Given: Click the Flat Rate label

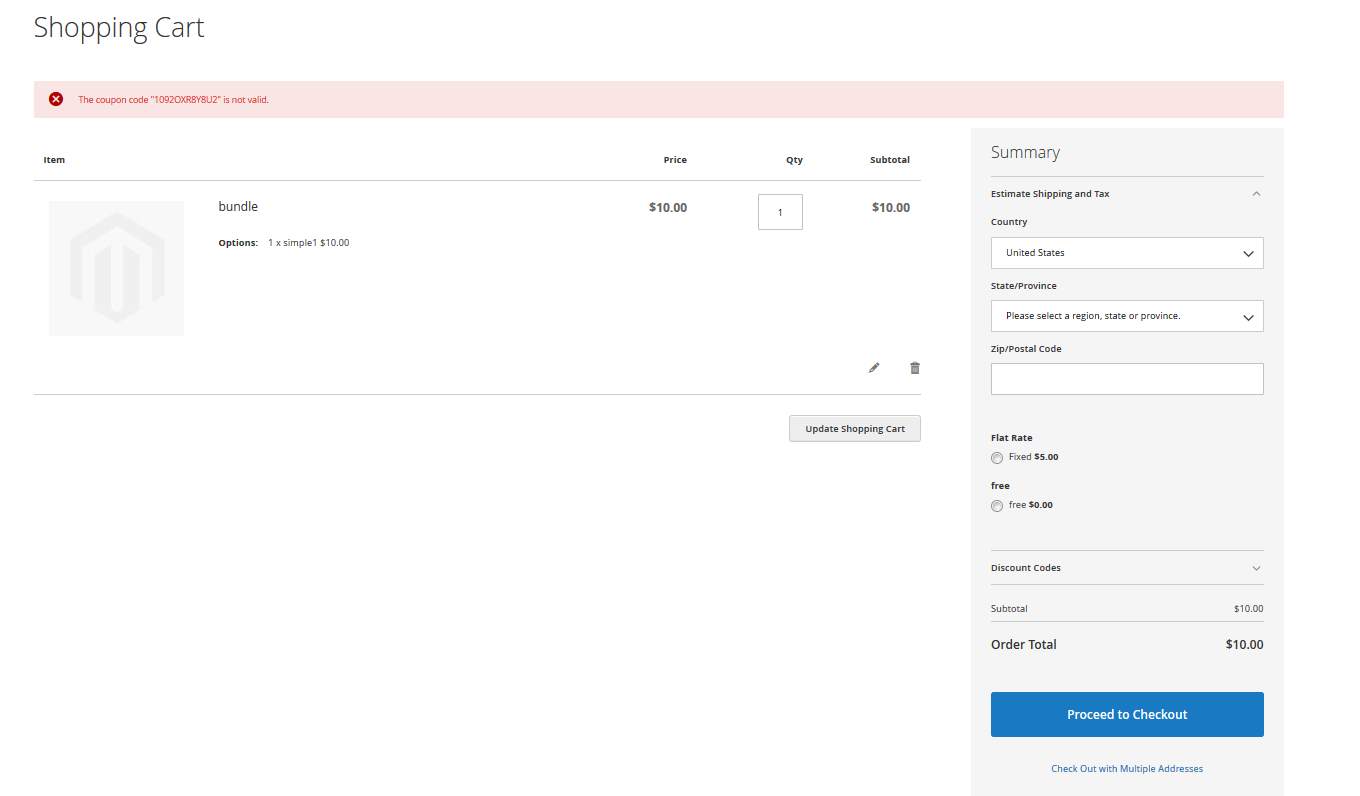Looking at the screenshot, I should (1012, 438).
